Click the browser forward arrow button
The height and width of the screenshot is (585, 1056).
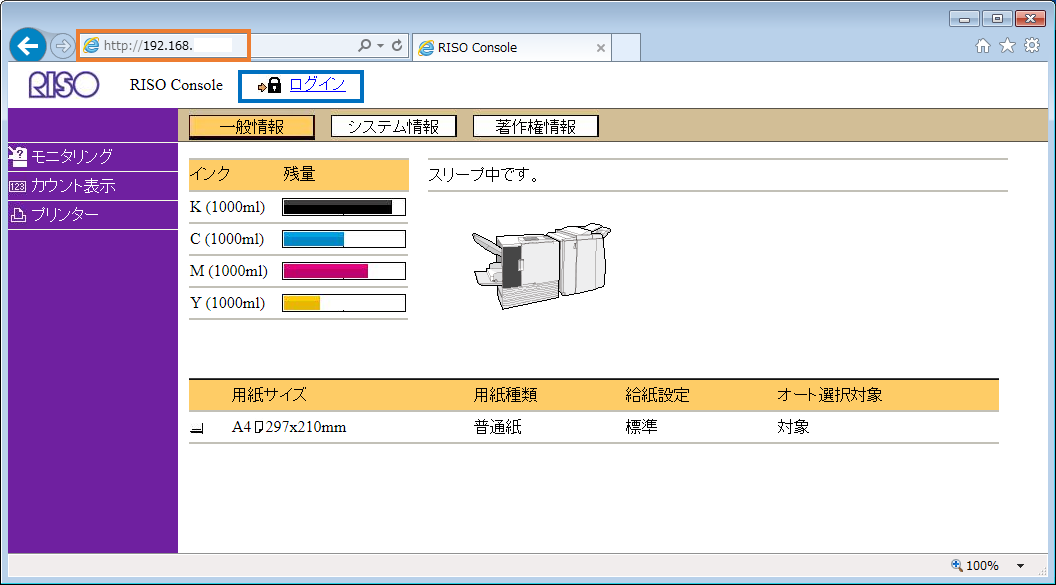coord(62,46)
